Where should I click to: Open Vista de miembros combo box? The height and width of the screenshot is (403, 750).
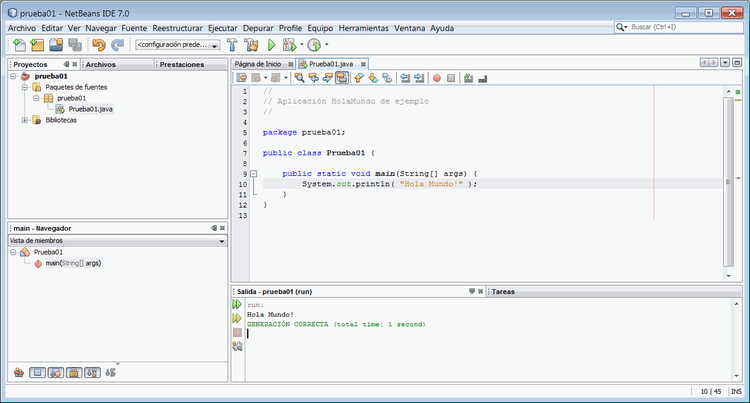pos(117,240)
